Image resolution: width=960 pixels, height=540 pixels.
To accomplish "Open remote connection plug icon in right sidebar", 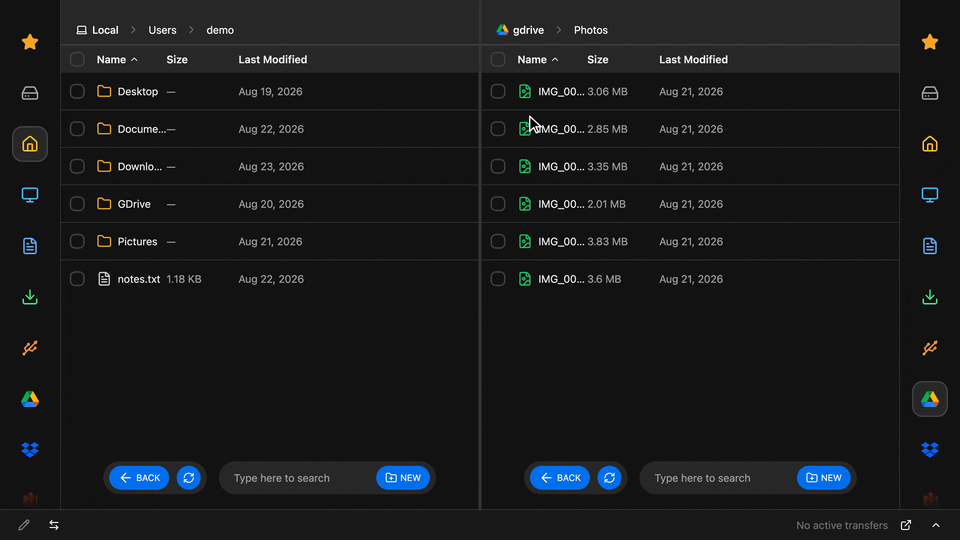I will [x=930, y=348].
